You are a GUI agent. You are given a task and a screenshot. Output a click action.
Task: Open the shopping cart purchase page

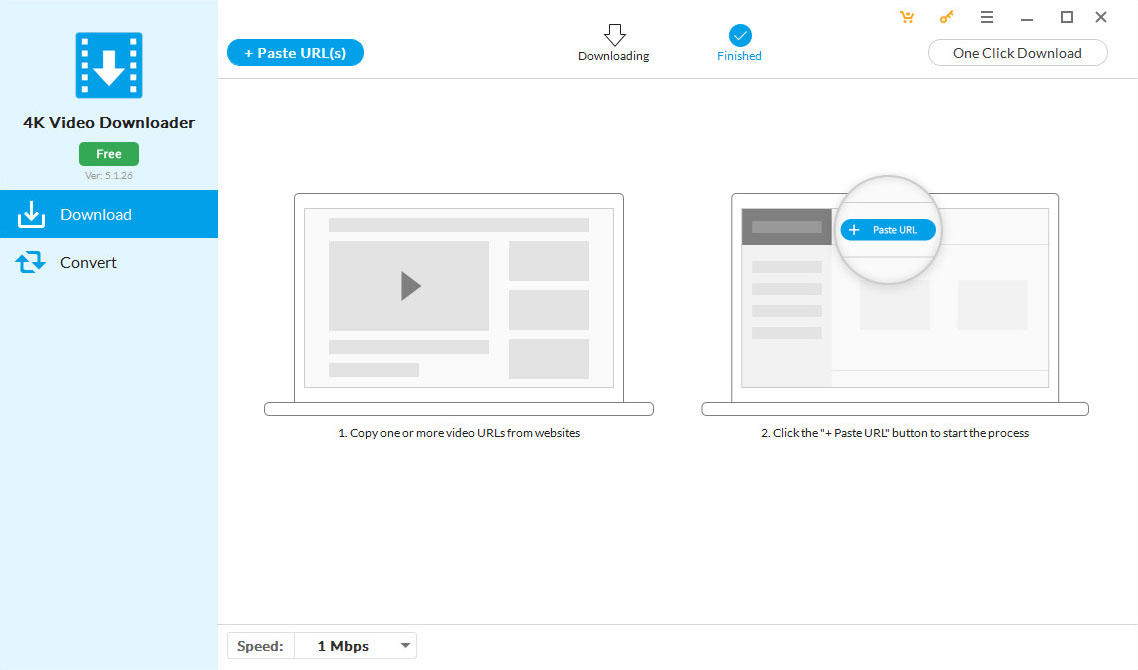907,17
